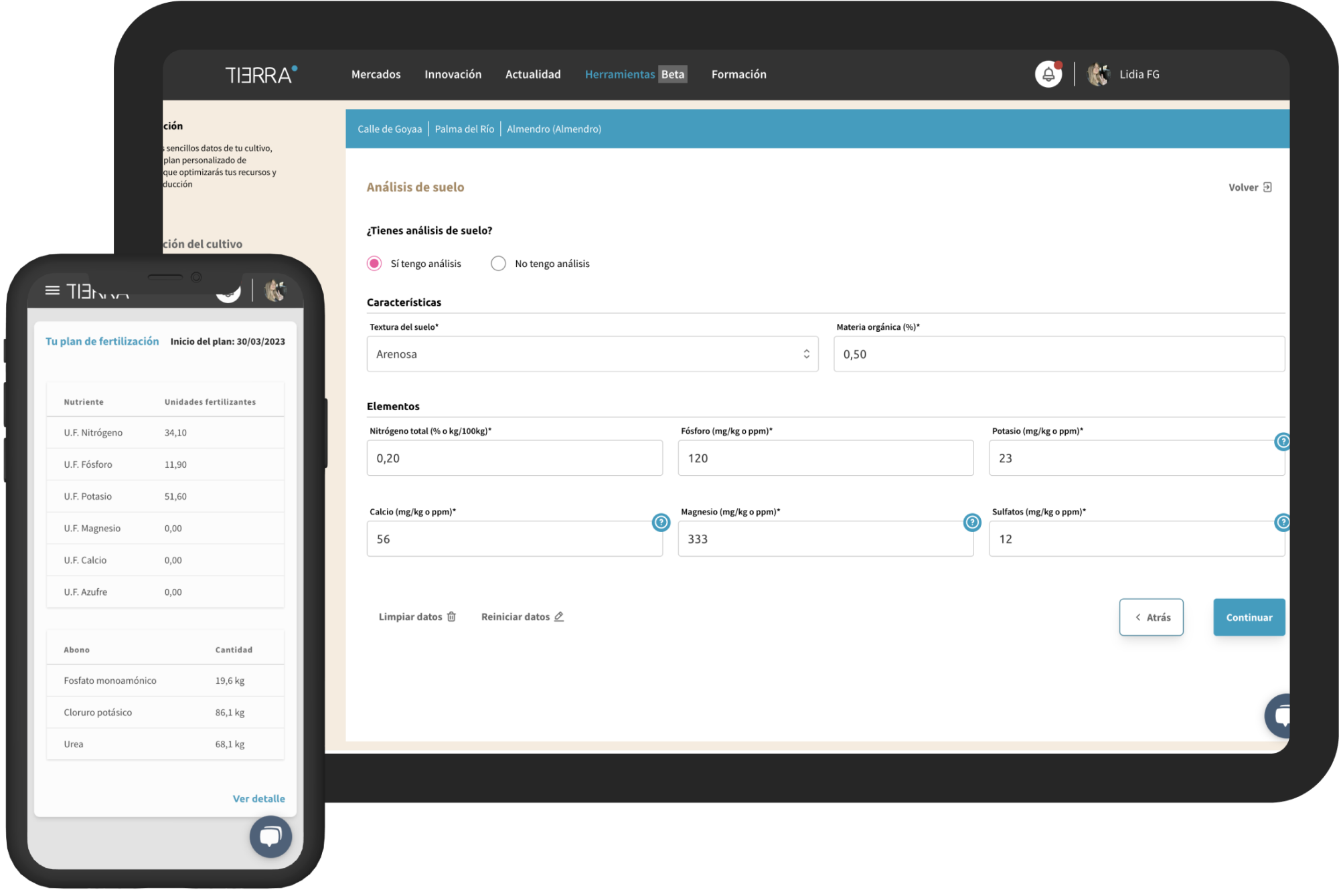The width and height of the screenshot is (1339, 896).
Task: Open Actualidad menu
Action: tap(533, 74)
